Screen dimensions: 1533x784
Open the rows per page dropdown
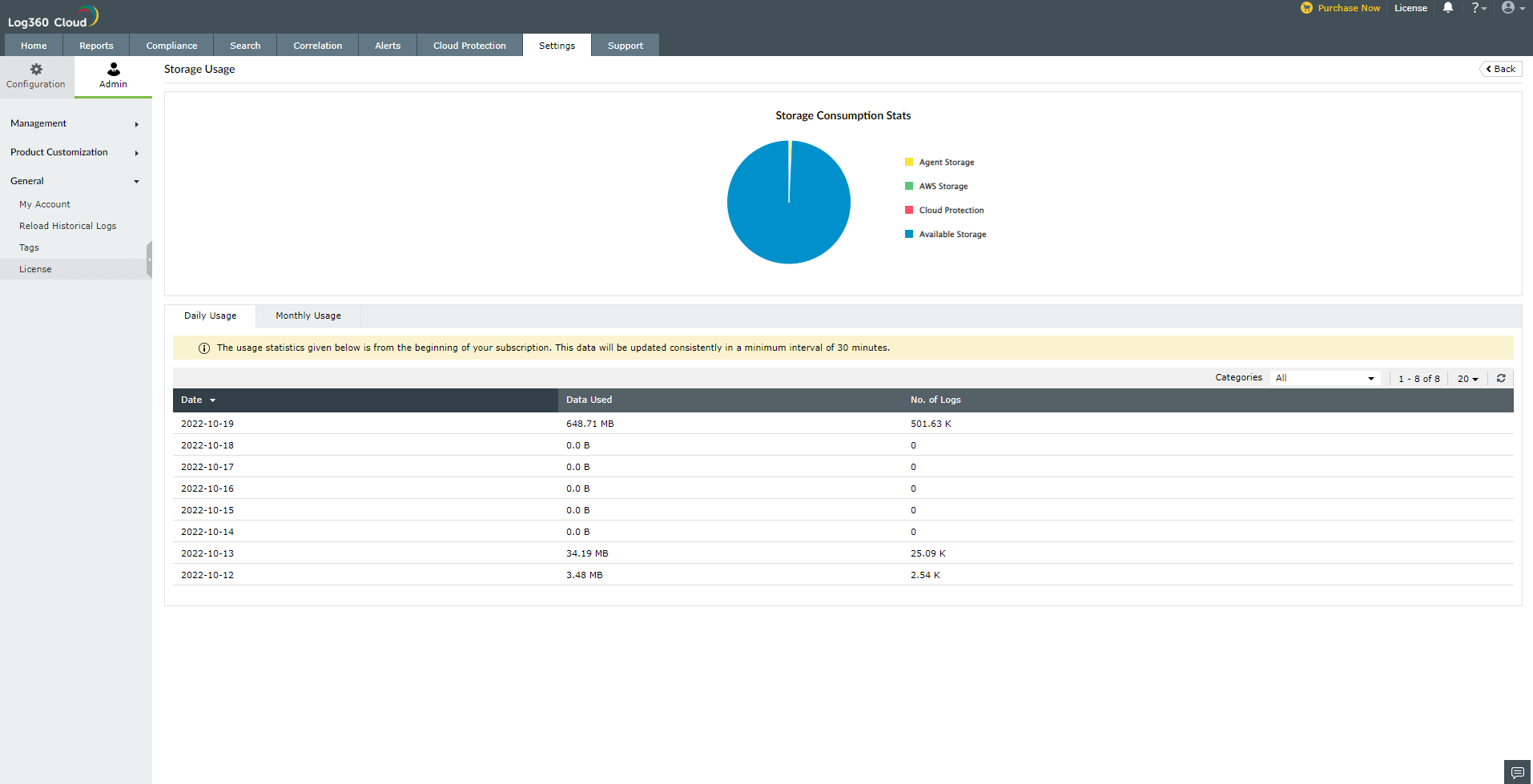click(x=1467, y=379)
